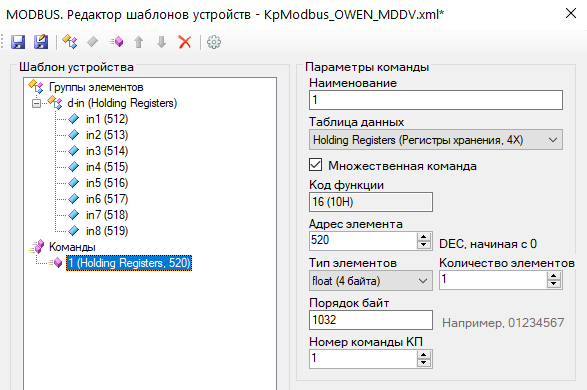
Task: Click the in4 blue diamond icon
Action: [x=74, y=167]
